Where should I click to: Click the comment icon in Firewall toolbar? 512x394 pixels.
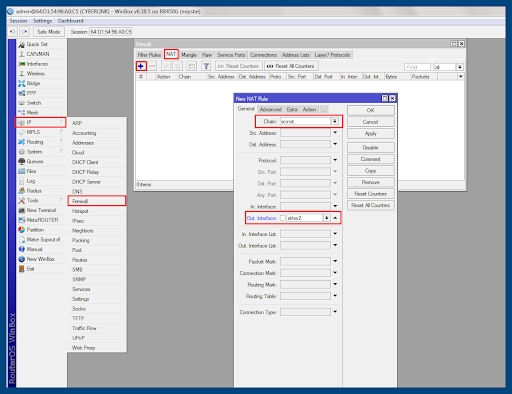192,66
